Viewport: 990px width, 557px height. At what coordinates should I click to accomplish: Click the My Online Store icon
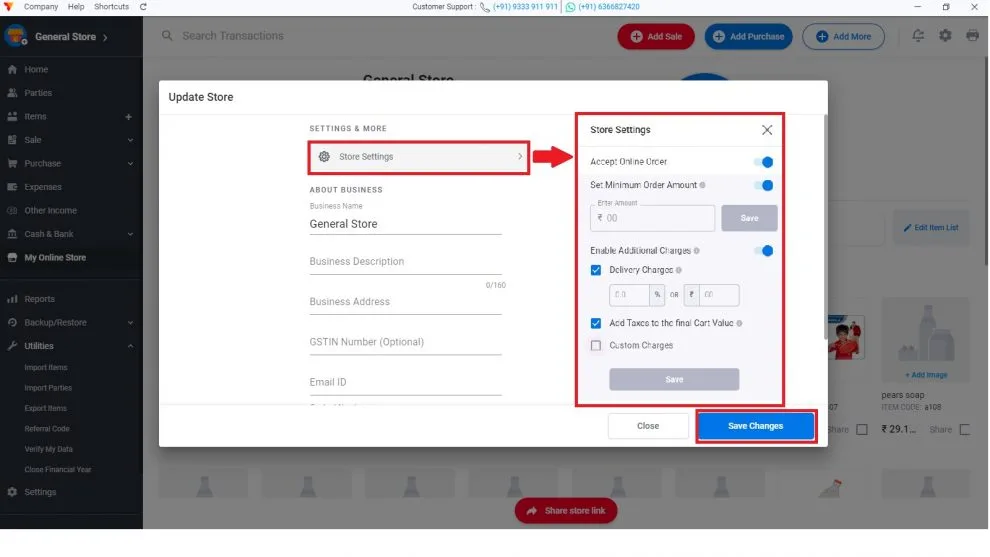12,258
